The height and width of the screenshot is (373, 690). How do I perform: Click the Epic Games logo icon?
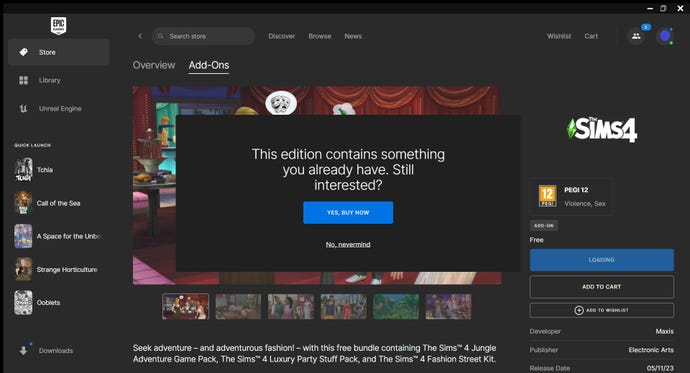tap(59, 26)
